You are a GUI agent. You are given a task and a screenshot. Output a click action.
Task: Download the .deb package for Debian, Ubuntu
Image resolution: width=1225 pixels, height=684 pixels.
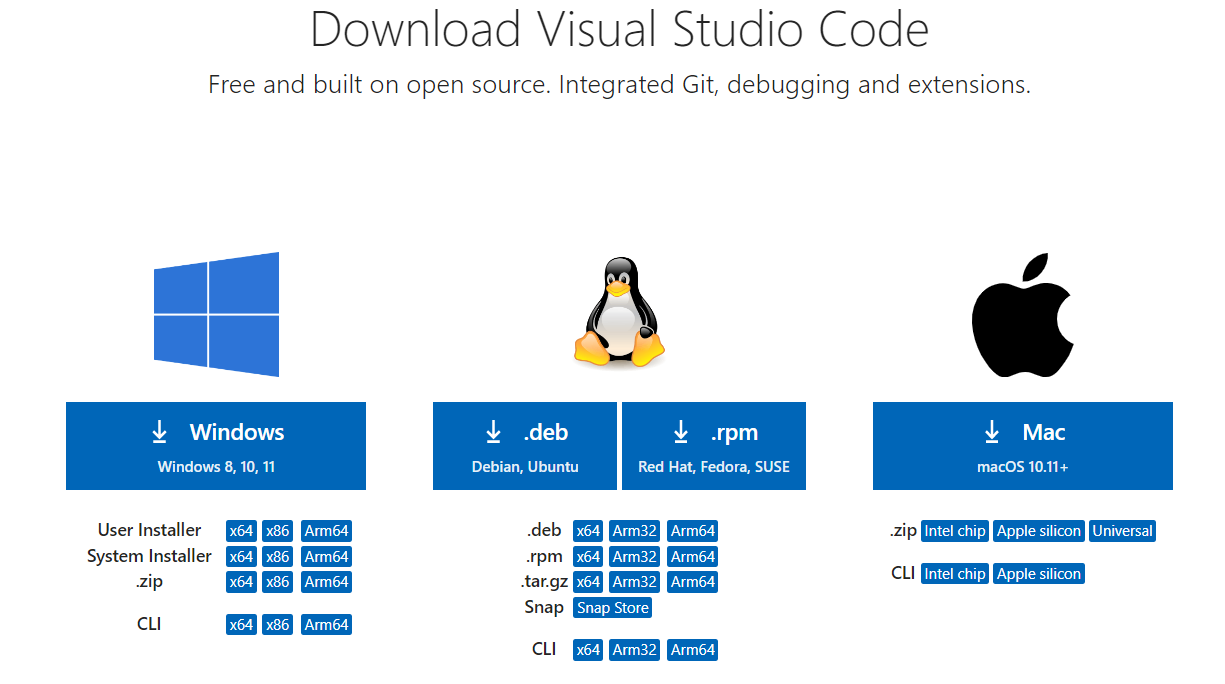pos(525,446)
